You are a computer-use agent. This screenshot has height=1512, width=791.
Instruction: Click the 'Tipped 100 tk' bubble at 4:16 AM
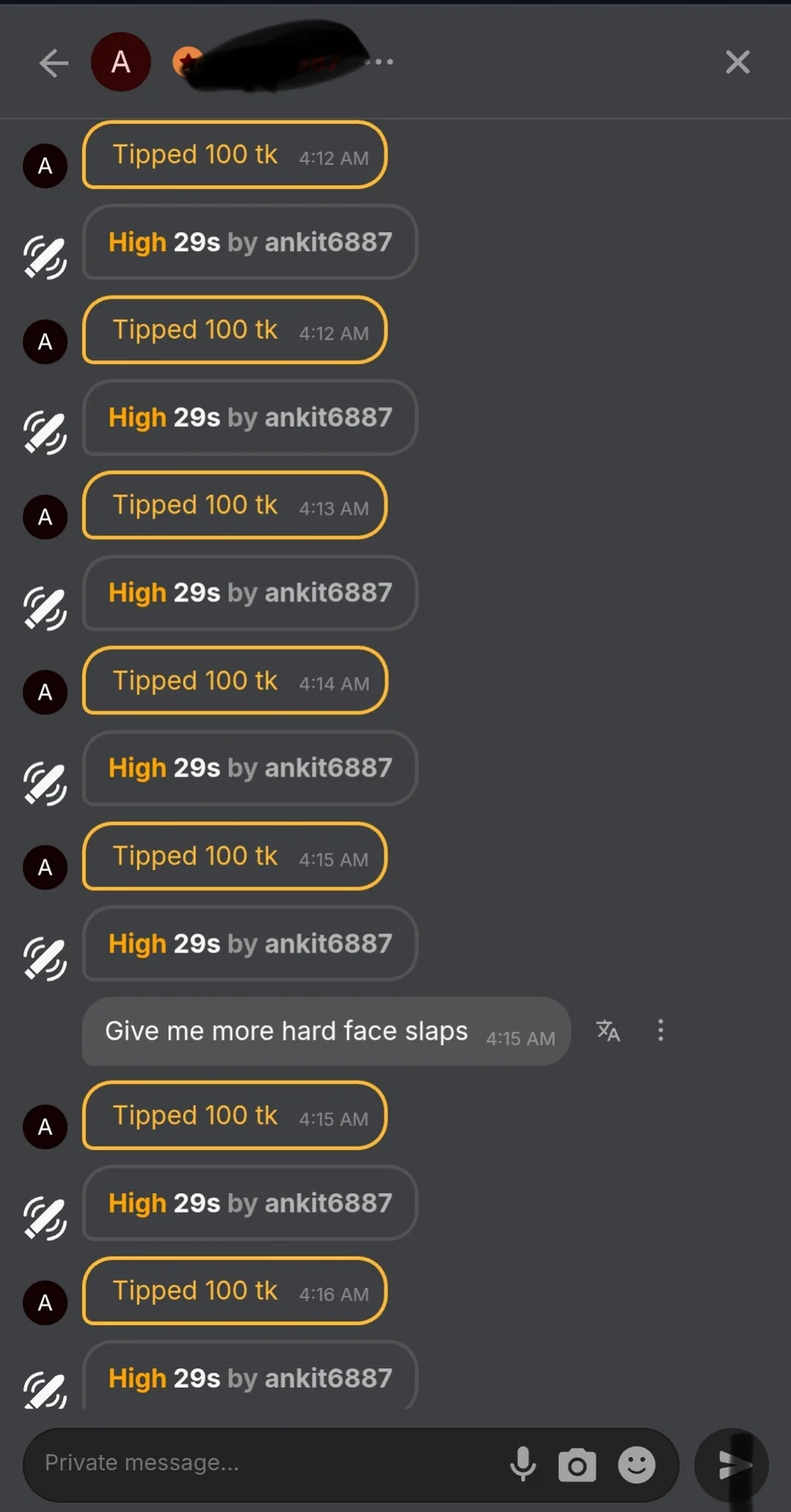(x=235, y=1291)
